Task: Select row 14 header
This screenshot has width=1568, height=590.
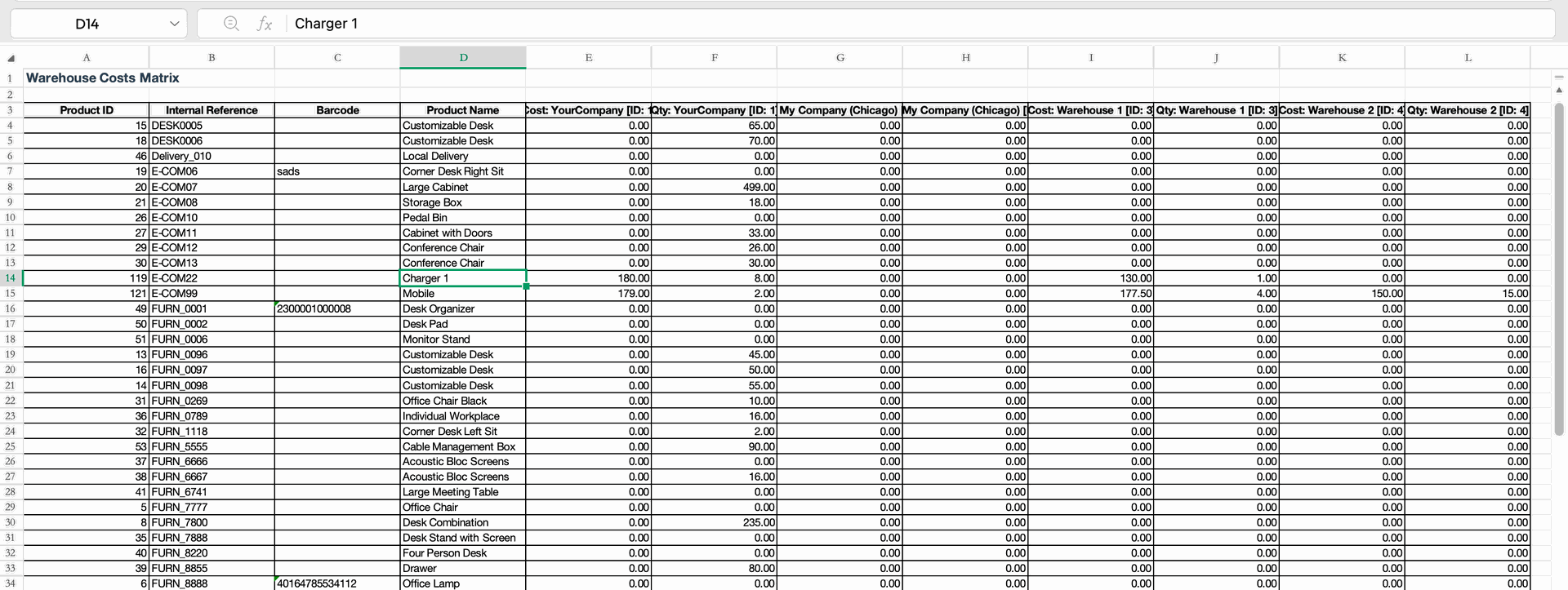Action: click(x=11, y=278)
